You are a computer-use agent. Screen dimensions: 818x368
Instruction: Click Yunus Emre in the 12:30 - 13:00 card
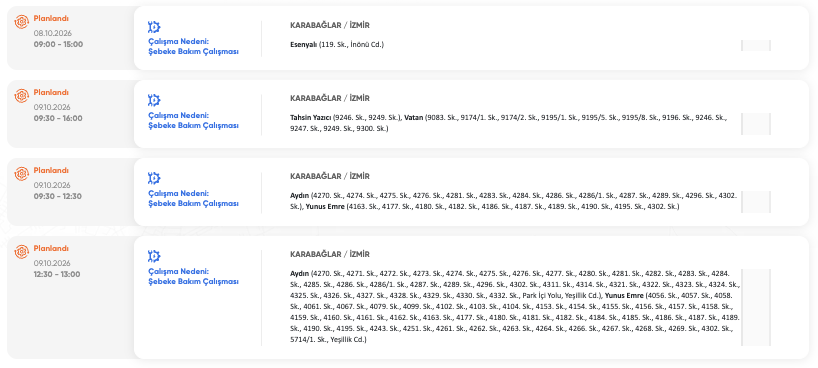click(x=624, y=296)
